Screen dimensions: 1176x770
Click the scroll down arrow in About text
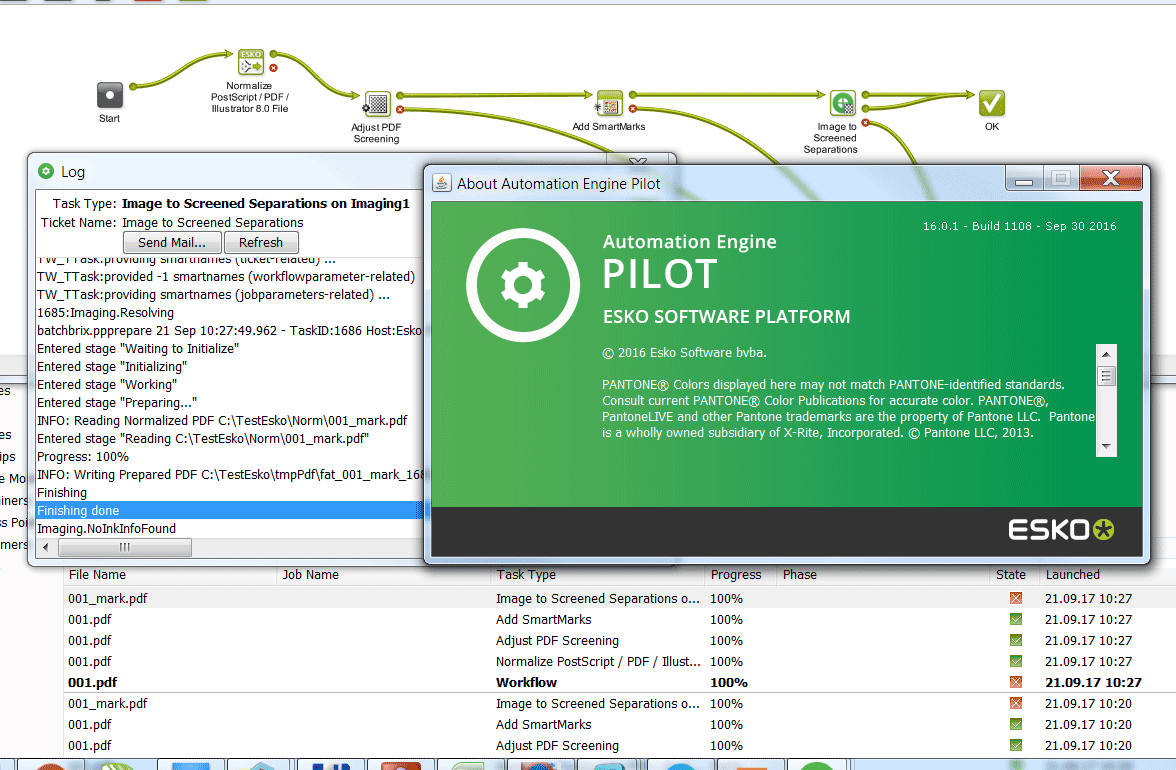[x=1106, y=446]
